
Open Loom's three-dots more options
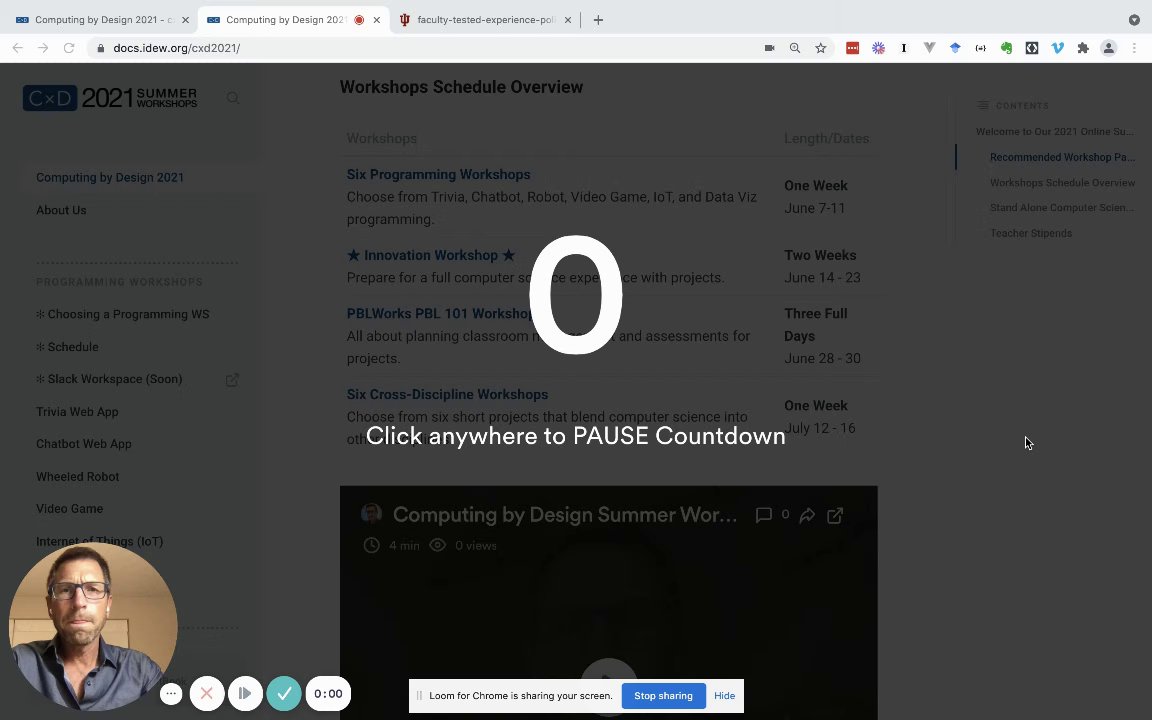(x=170, y=694)
